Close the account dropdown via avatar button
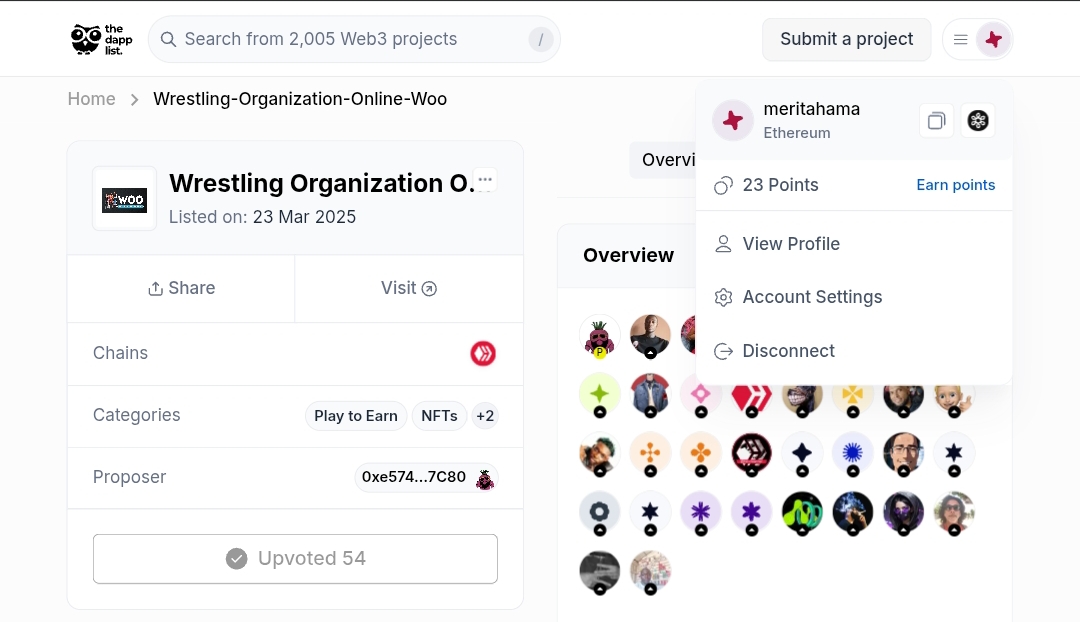Viewport: 1080px width, 622px height. (993, 40)
